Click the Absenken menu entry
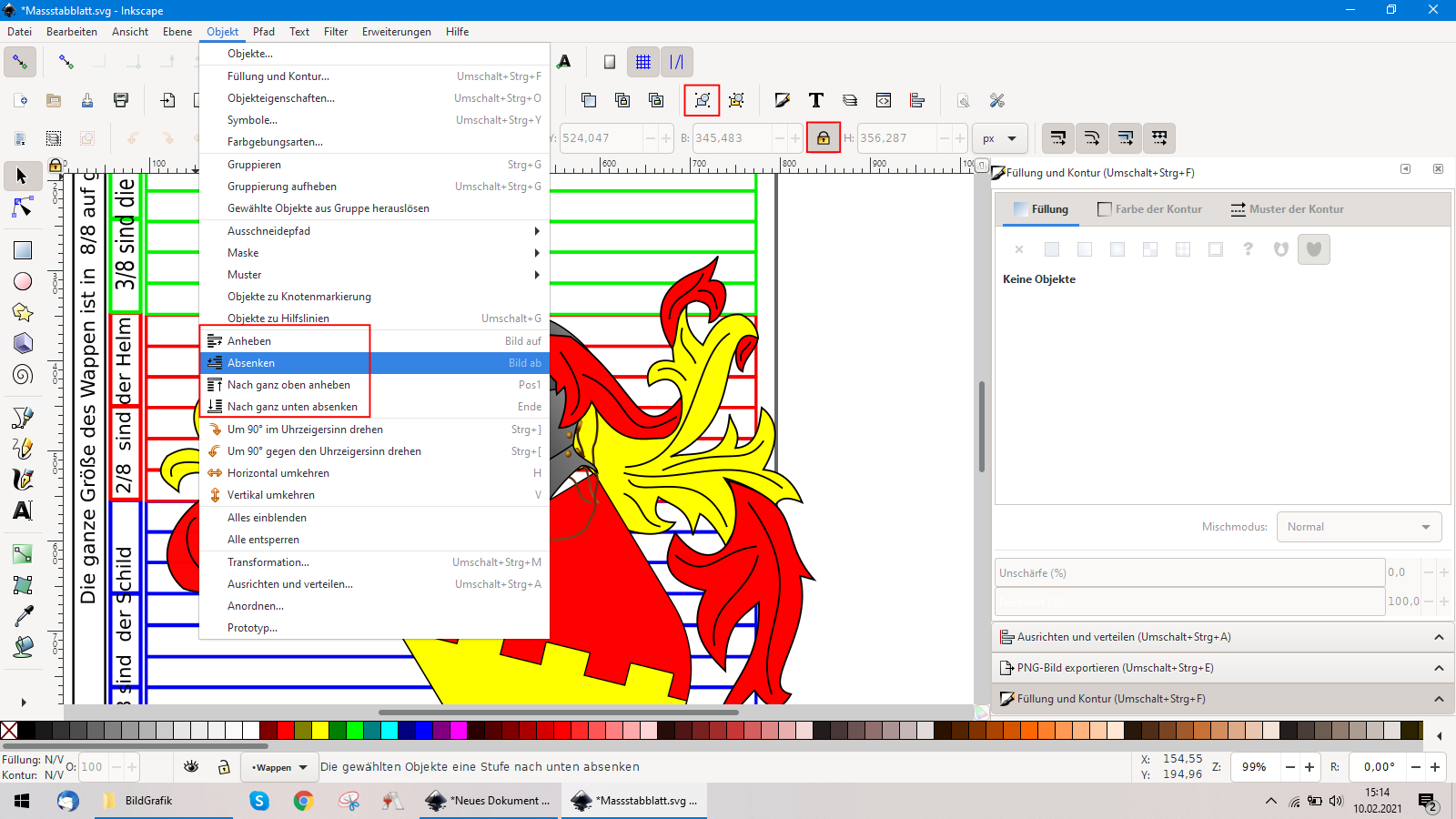The image size is (1456, 819). [251, 363]
